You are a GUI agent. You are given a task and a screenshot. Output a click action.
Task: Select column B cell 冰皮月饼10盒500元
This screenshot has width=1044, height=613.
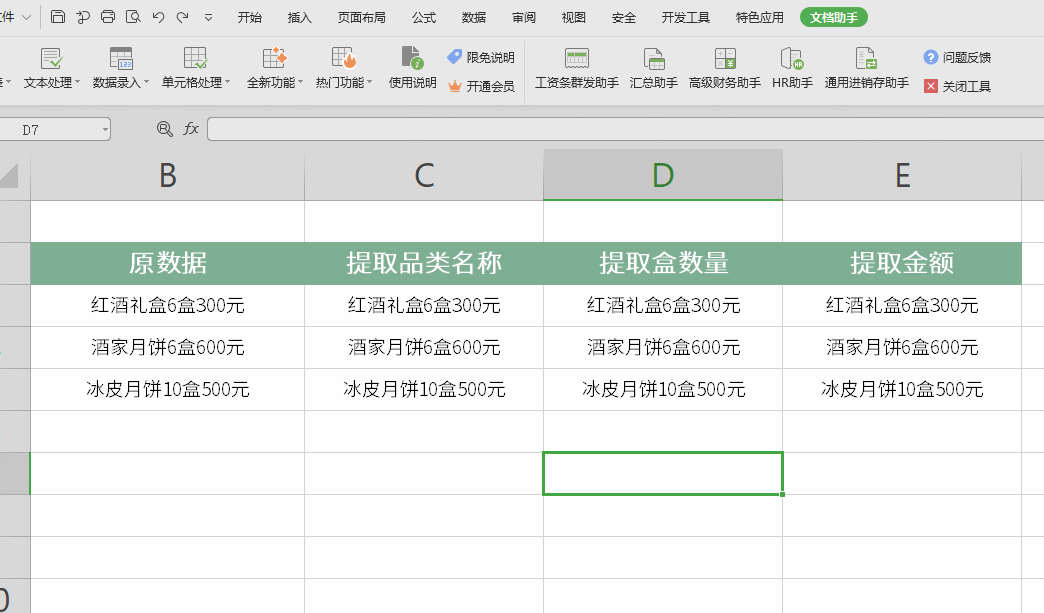coord(168,389)
